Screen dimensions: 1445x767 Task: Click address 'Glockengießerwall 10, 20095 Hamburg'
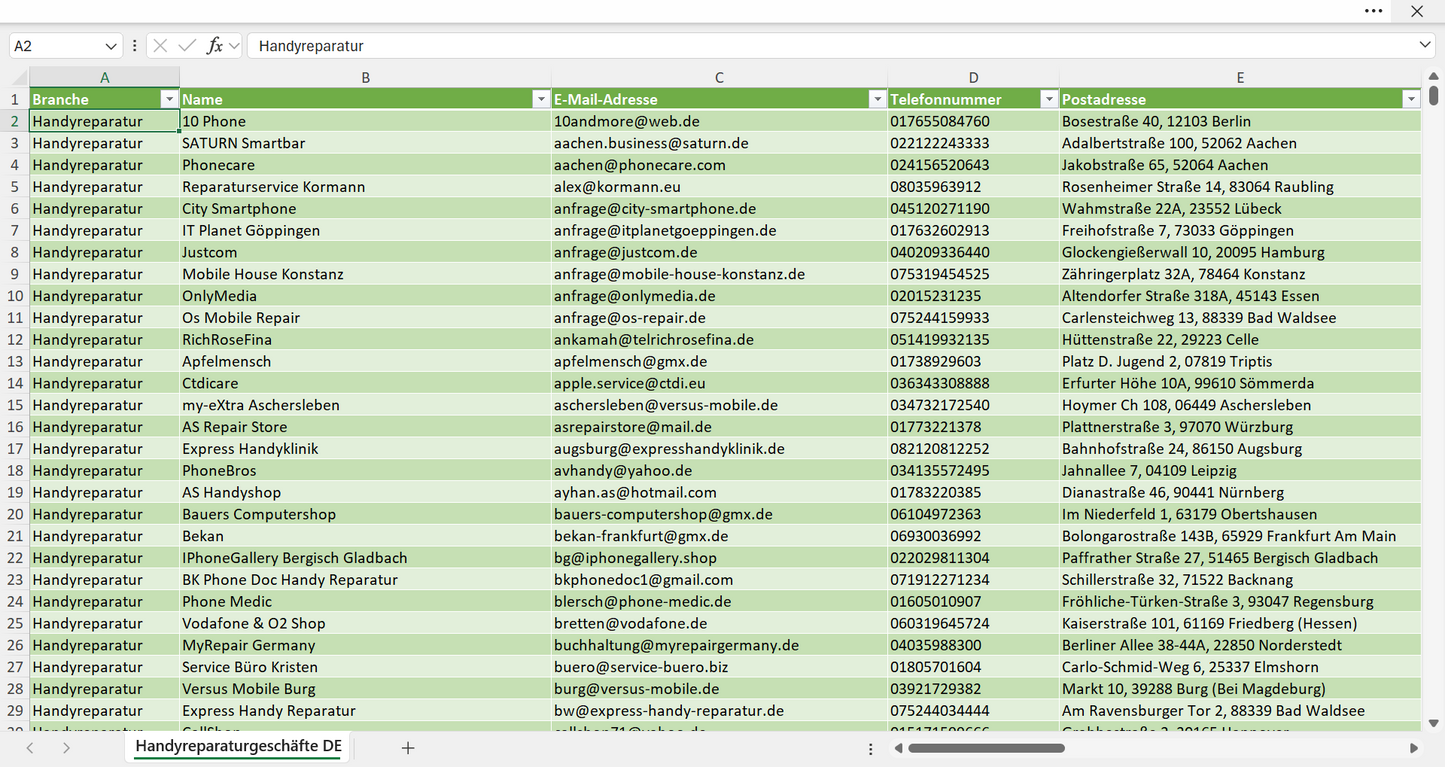pos(1193,253)
